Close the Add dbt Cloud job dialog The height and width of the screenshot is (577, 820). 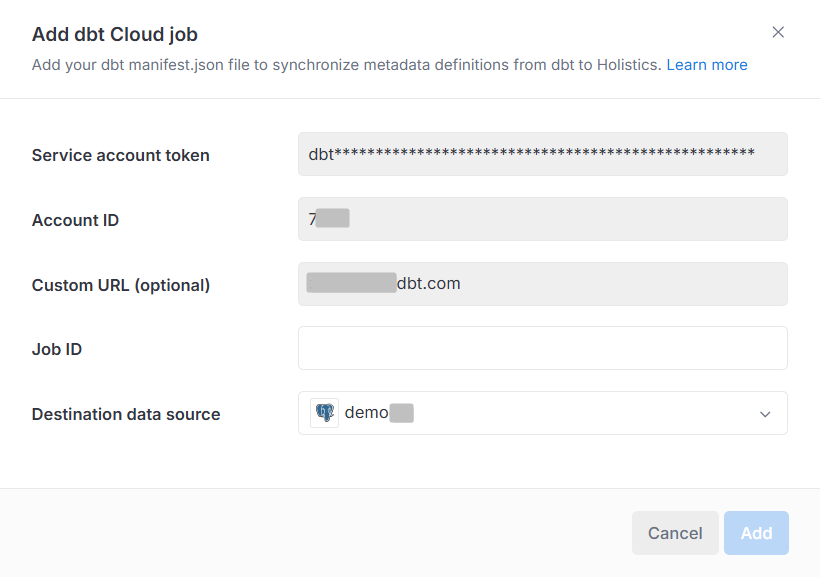pyautogui.click(x=778, y=32)
